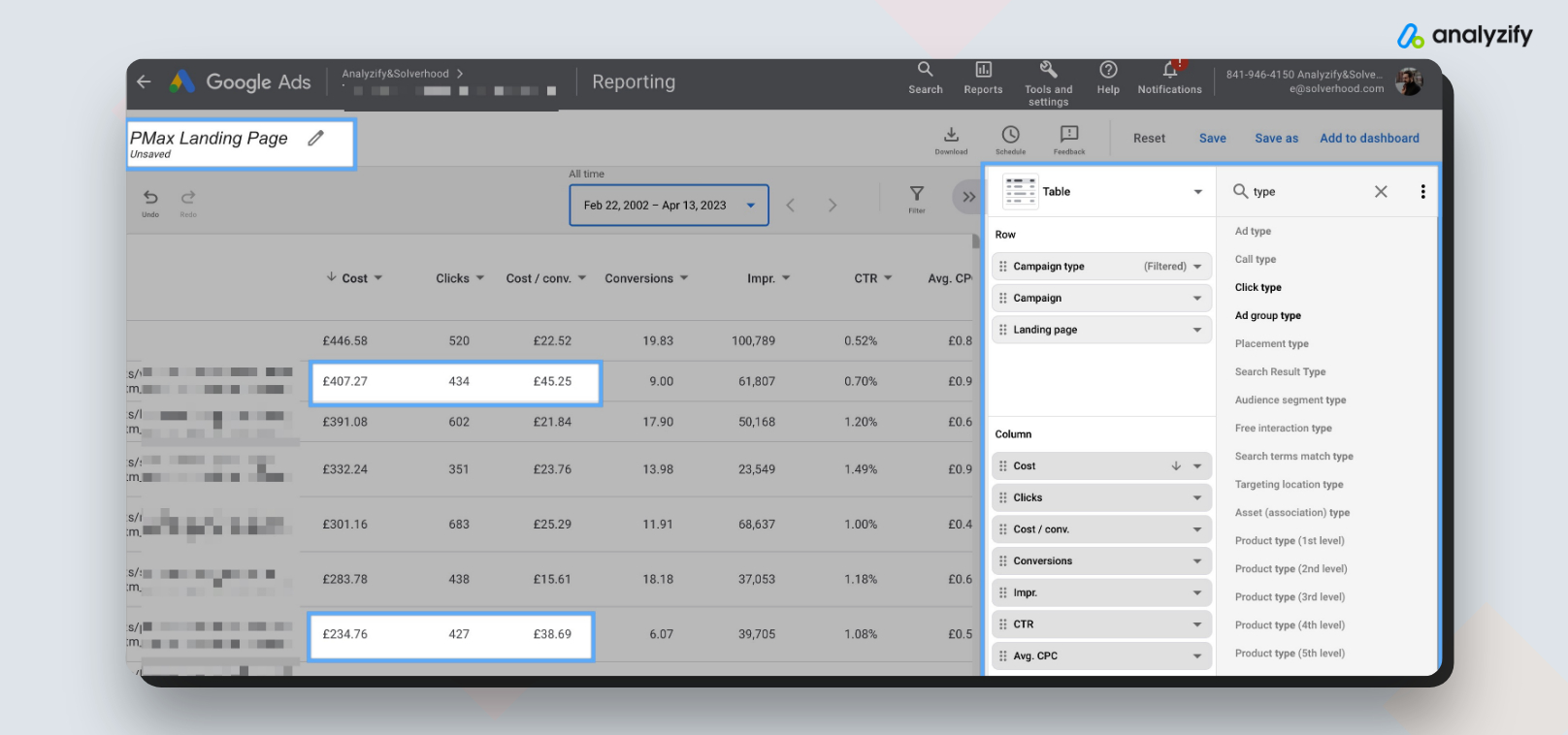The height and width of the screenshot is (735, 1568).
Task: Edit report name with pencil icon
Action: pos(315,139)
